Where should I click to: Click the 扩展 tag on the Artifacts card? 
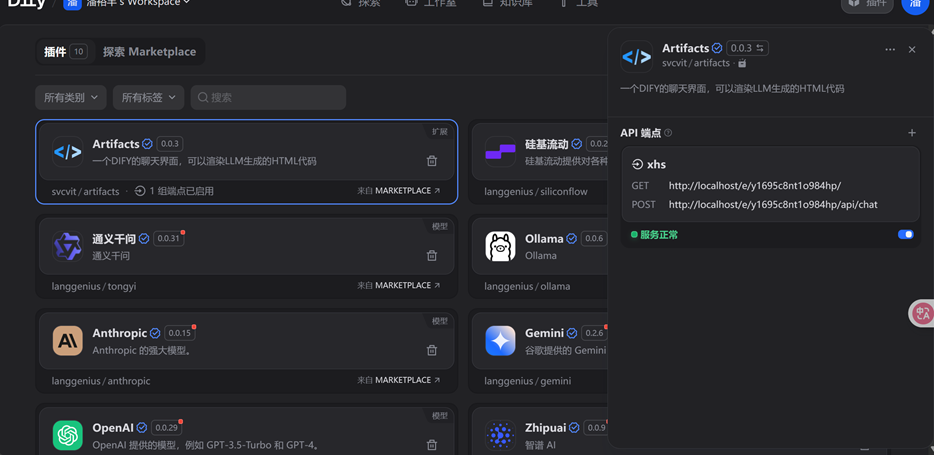tap(440, 131)
